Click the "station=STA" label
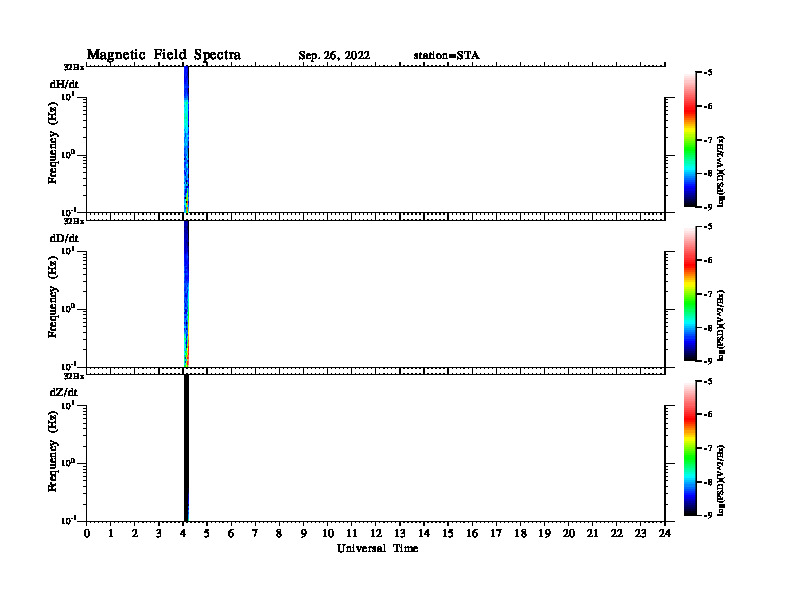Screen dimensions: 792x612 446,56
